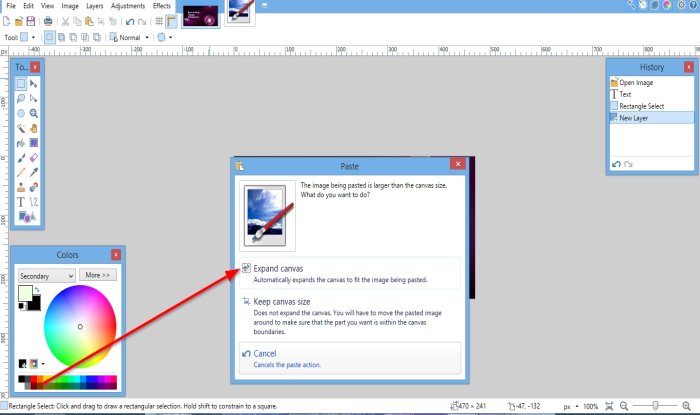Image resolution: width=700 pixels, height=415 pixels.
Task: Click the Help question mark icon
Action: tap(694, 5)
